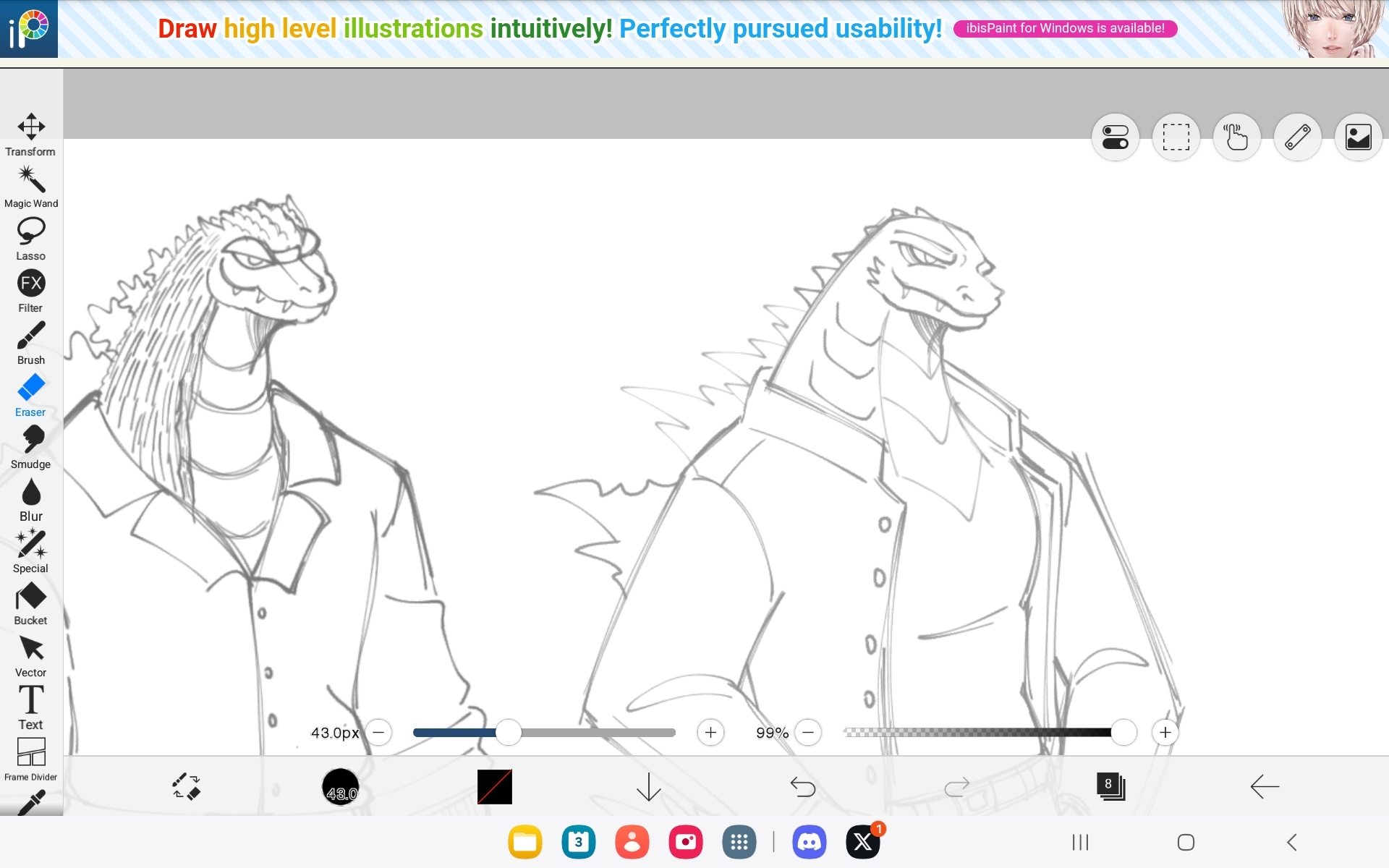
Task: Open layers panel showing 8 layers
Action: click(x=1110, y=786)
